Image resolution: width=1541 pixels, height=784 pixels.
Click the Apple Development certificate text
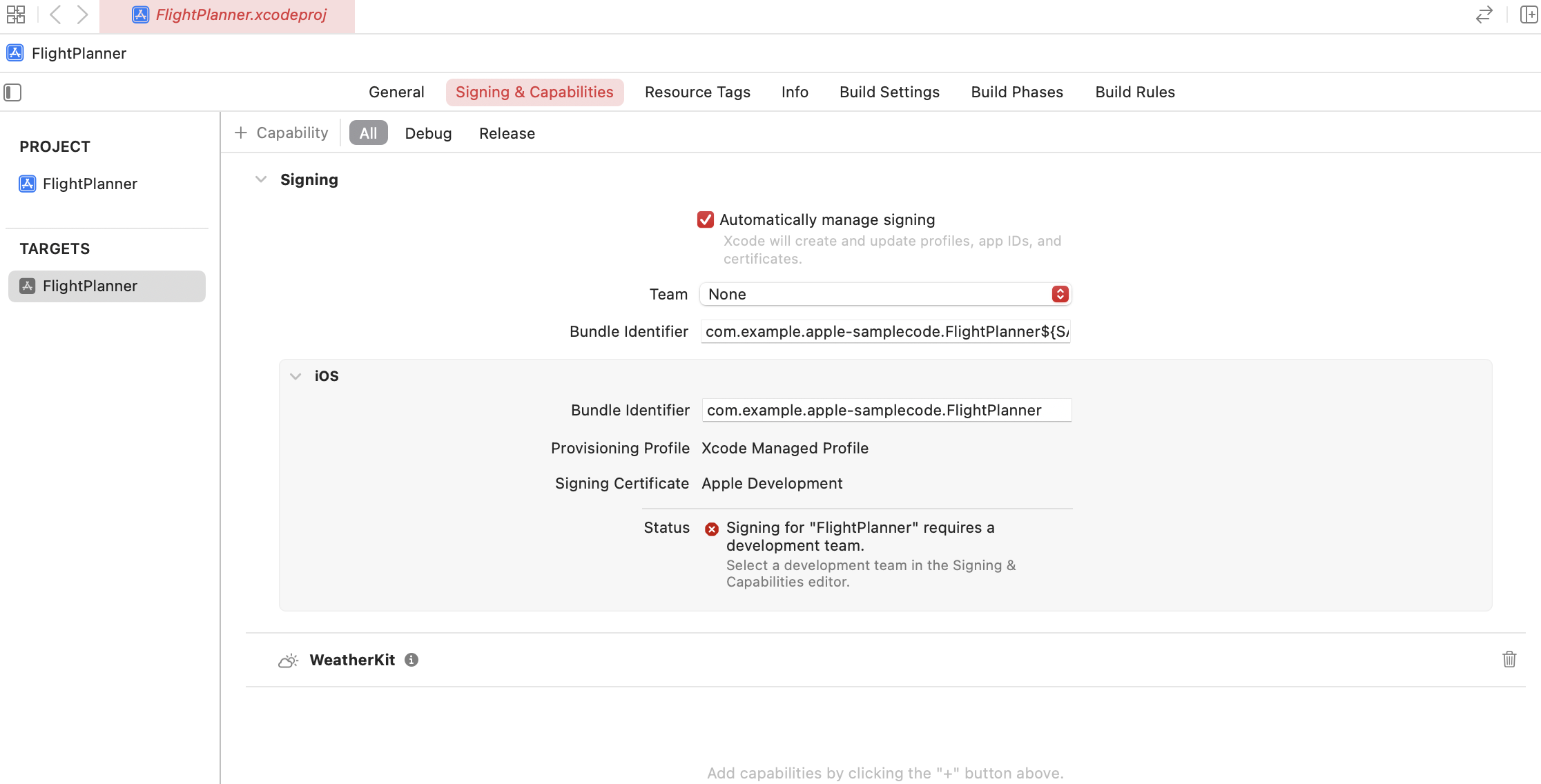click(x=772, y=483)
